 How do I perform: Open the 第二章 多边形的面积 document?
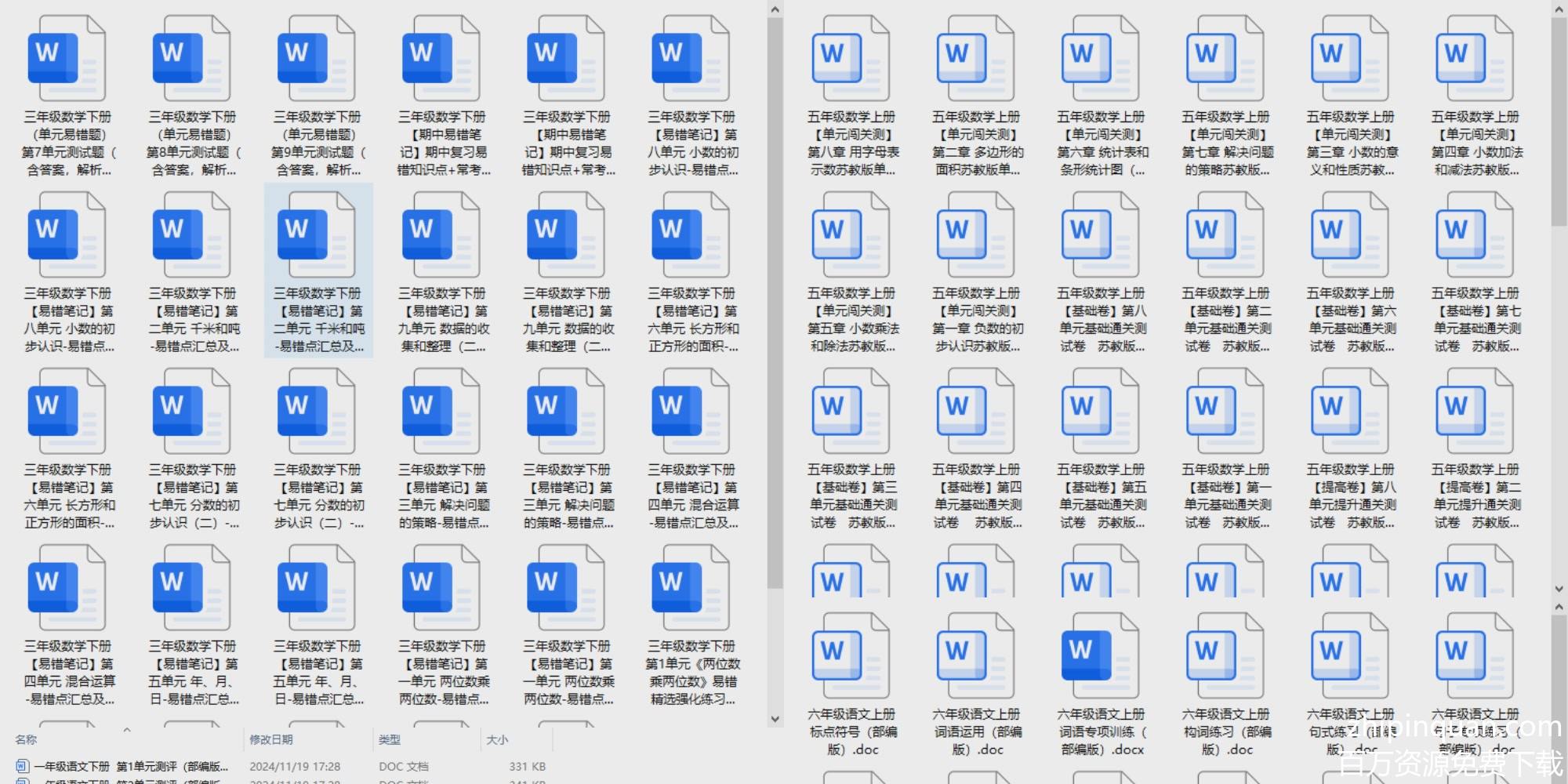[977, 97]
